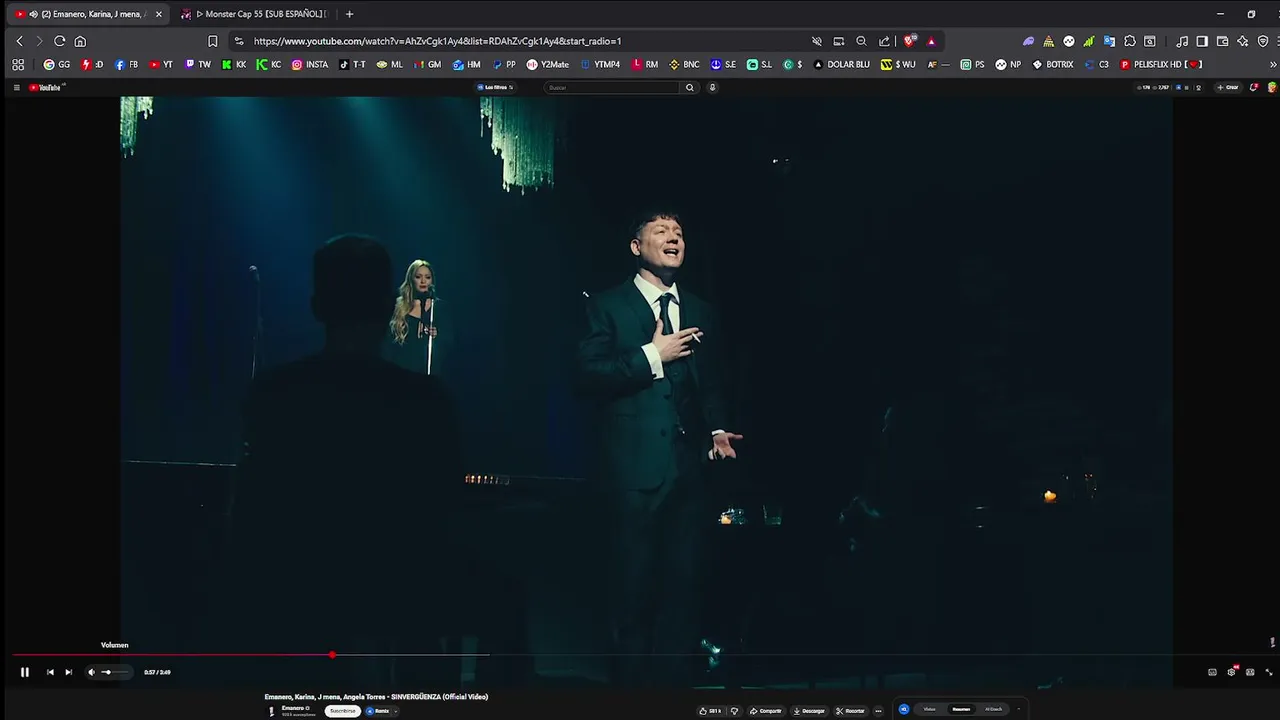Open YouTube notifications bell
Screen dimensions: 1280x720
coord(1254,88)
